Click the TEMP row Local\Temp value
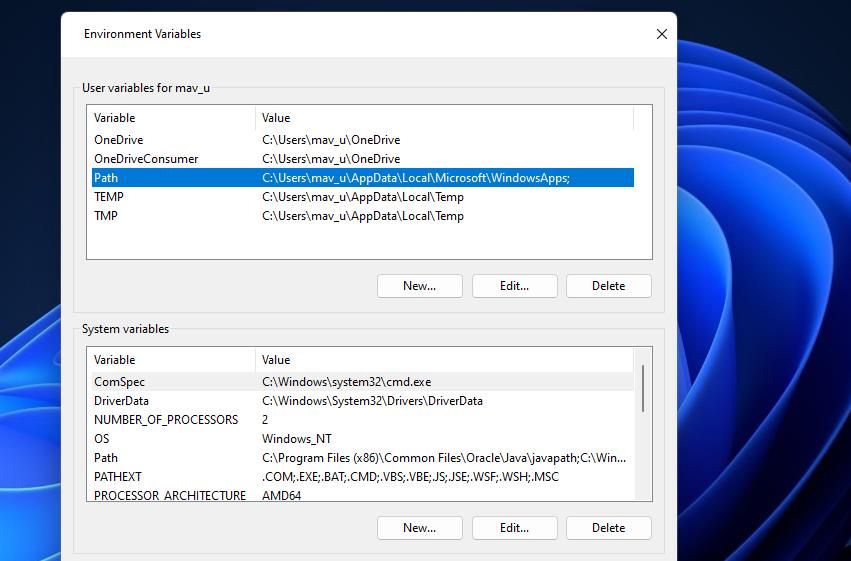Viewport: 851px width, 561px height. [363, 197]
